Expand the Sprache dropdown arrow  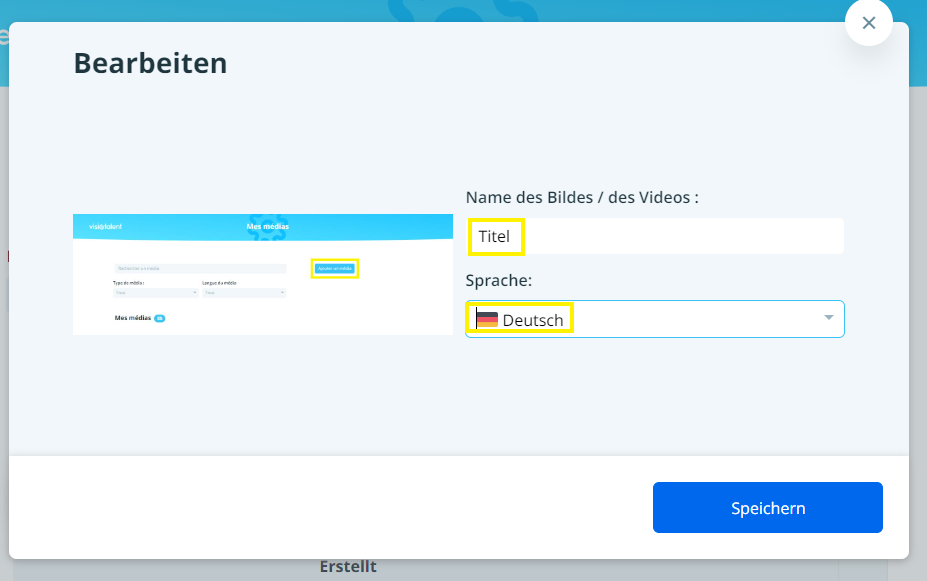(x=828, y=318)
